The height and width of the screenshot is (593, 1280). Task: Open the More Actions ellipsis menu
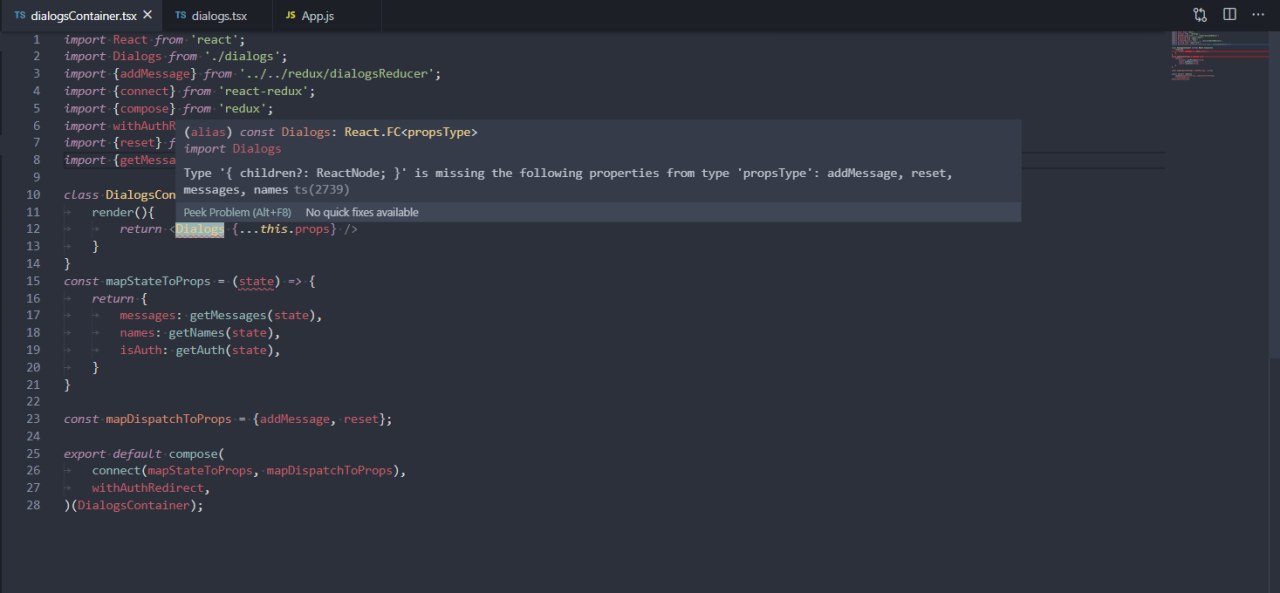click(1258, 15)
